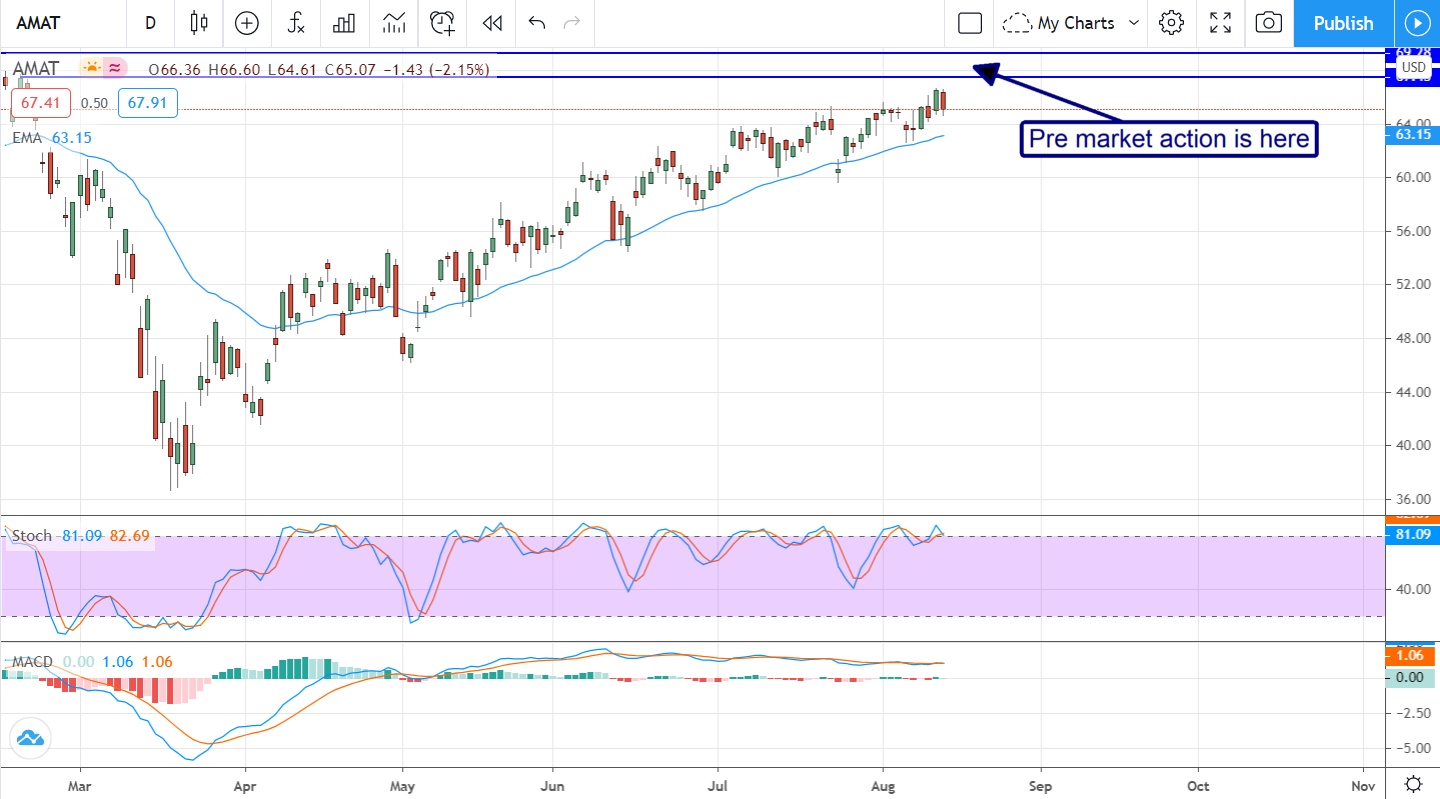1440x799 pixels.
Task: Click the play icon beside Publish
Action: 1416,23
